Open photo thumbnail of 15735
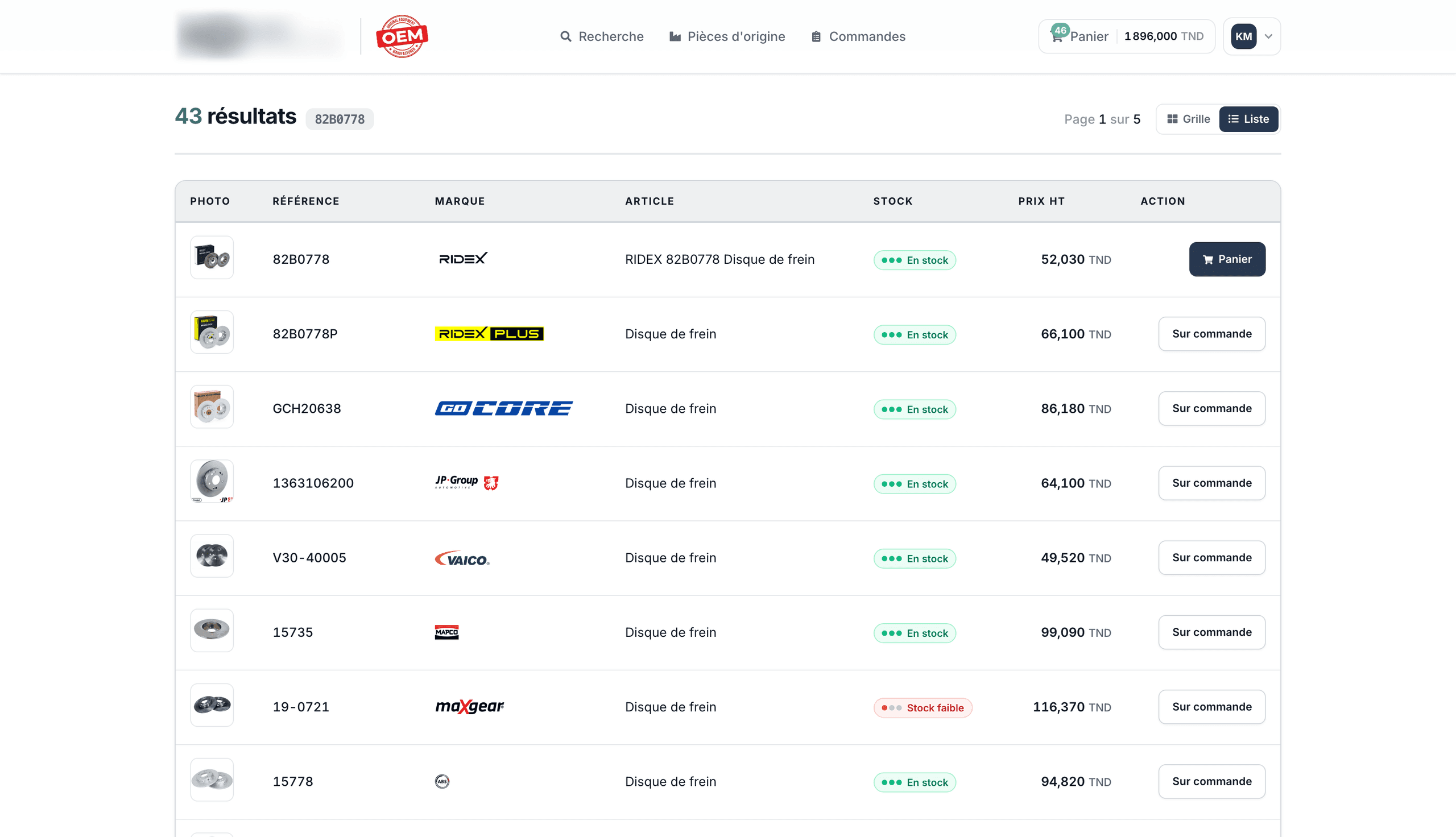1456x837 pixels. coord(212,631)
